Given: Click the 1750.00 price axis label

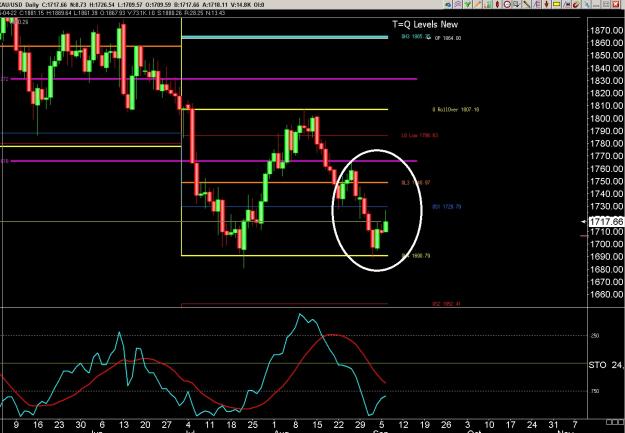Looking at the screenshot, I should [606, 181].
